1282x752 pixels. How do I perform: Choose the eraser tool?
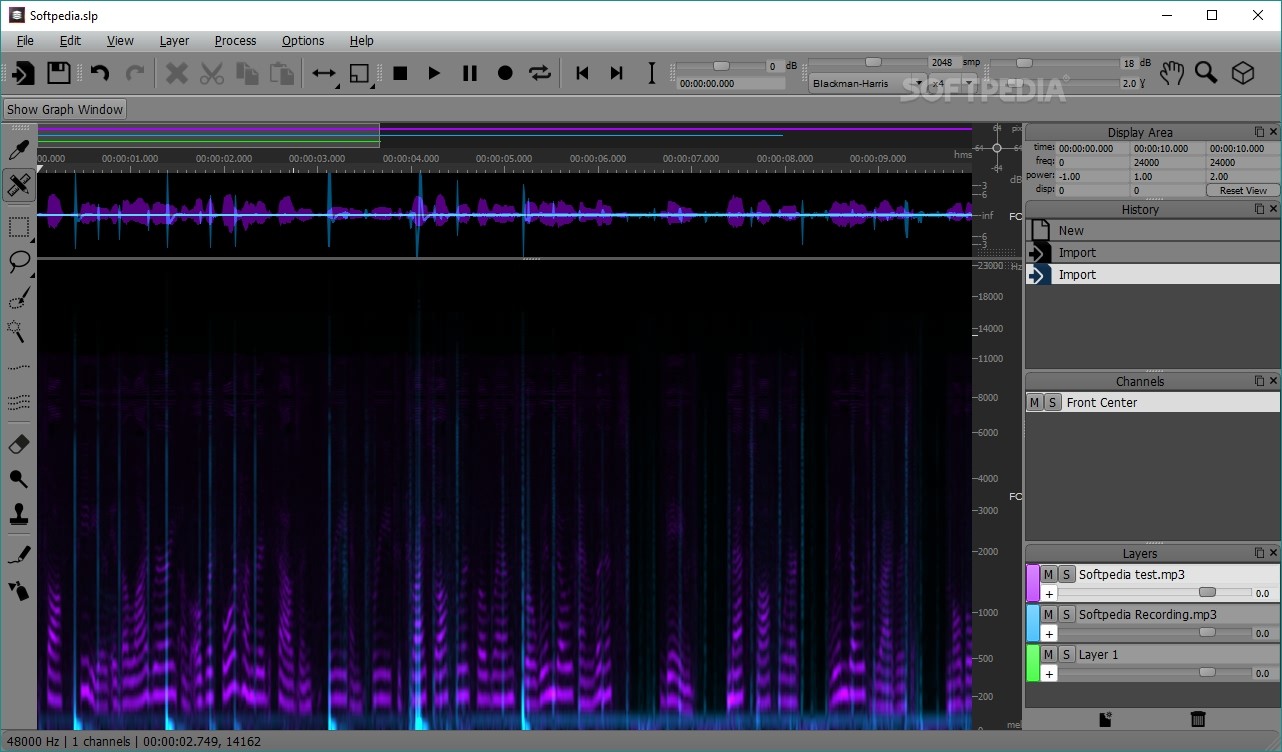click(x=18, y=444)
